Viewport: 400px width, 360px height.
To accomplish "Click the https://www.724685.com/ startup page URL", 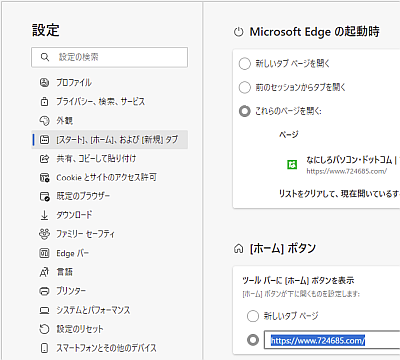I will (347, 171).
